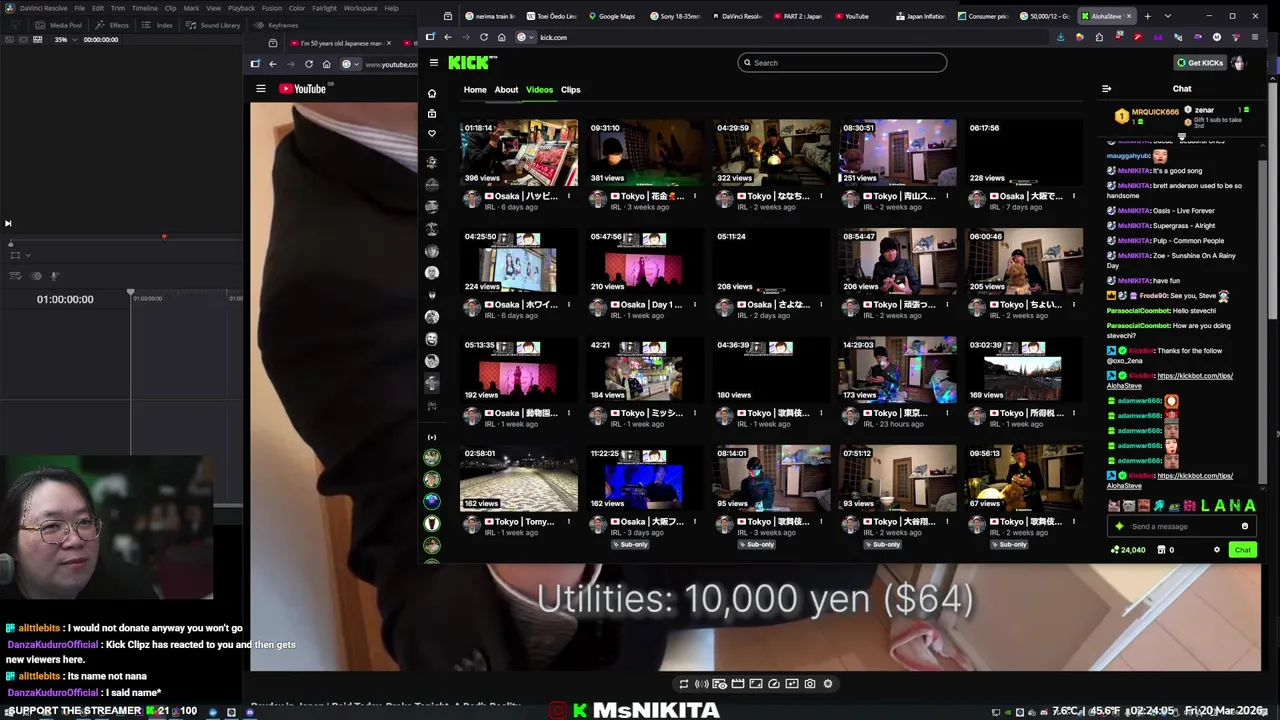The width and height of the screenshot is (1280, 720).
Task: Open the 08:30:51 Tokyo video thumbnail
Action: click(897, 152)
